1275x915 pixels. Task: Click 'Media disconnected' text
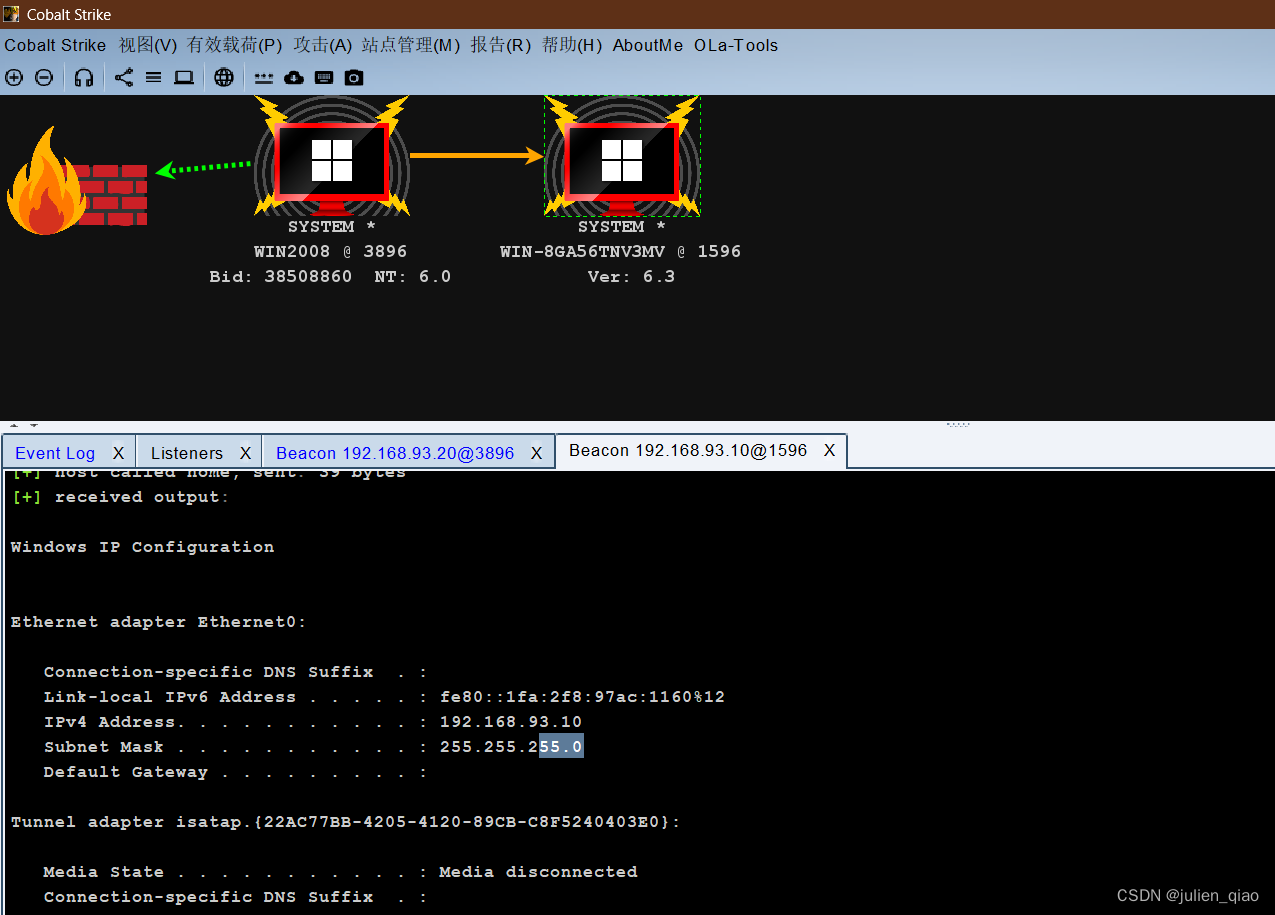coord(538,872)
